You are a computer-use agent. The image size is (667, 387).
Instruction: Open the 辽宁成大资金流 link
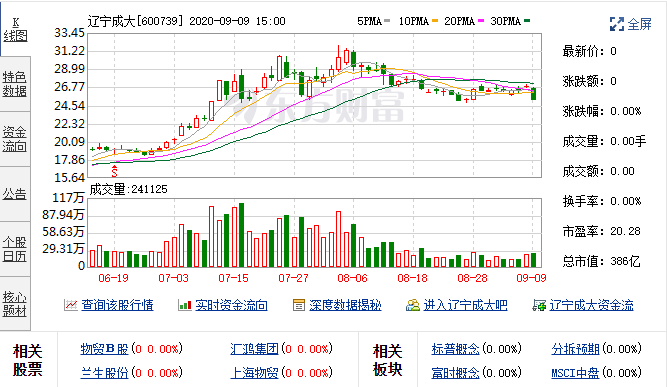[x=591, y=305]
